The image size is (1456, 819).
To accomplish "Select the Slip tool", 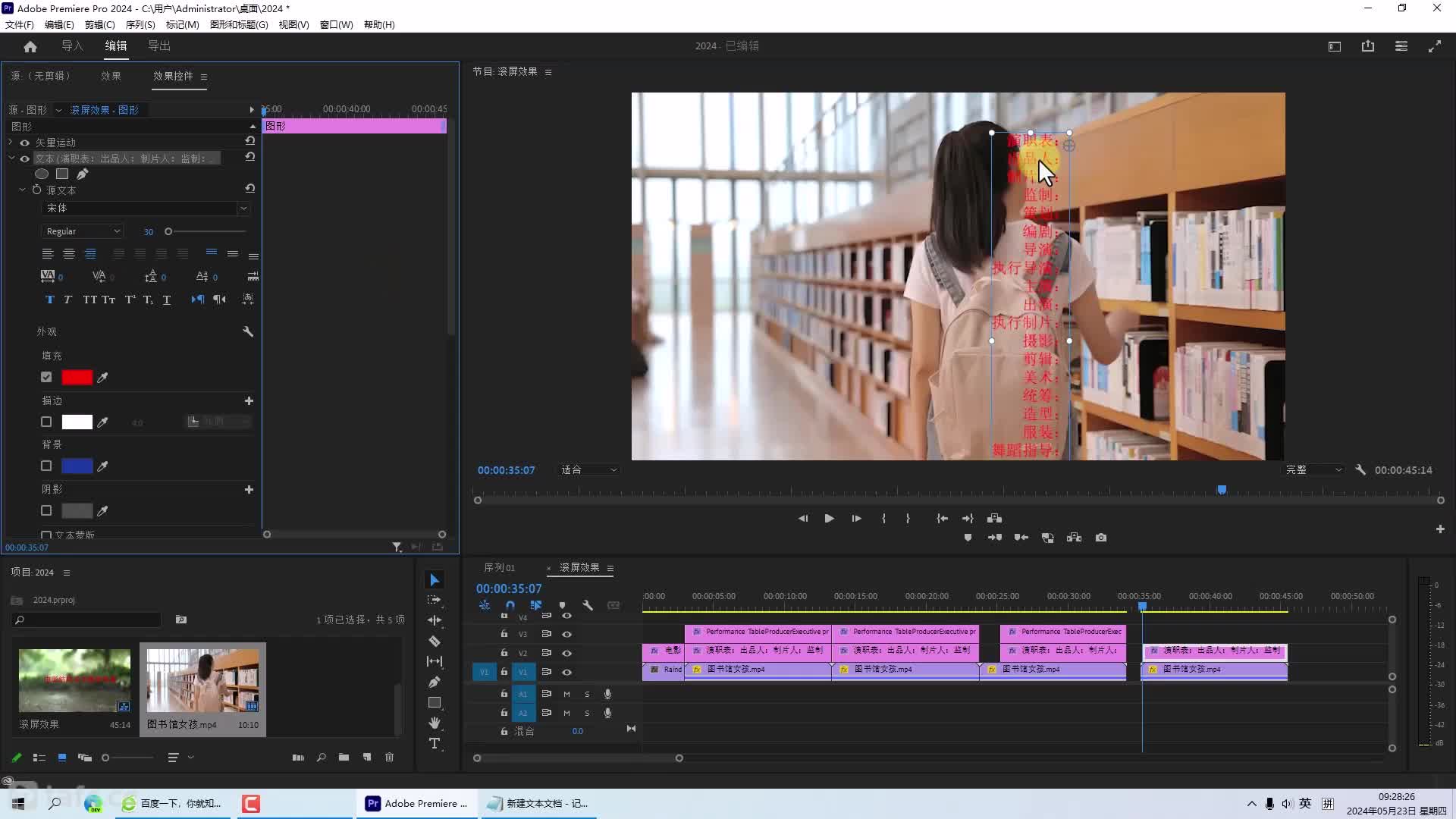I will pyautogui.click(x=435, y=661).
